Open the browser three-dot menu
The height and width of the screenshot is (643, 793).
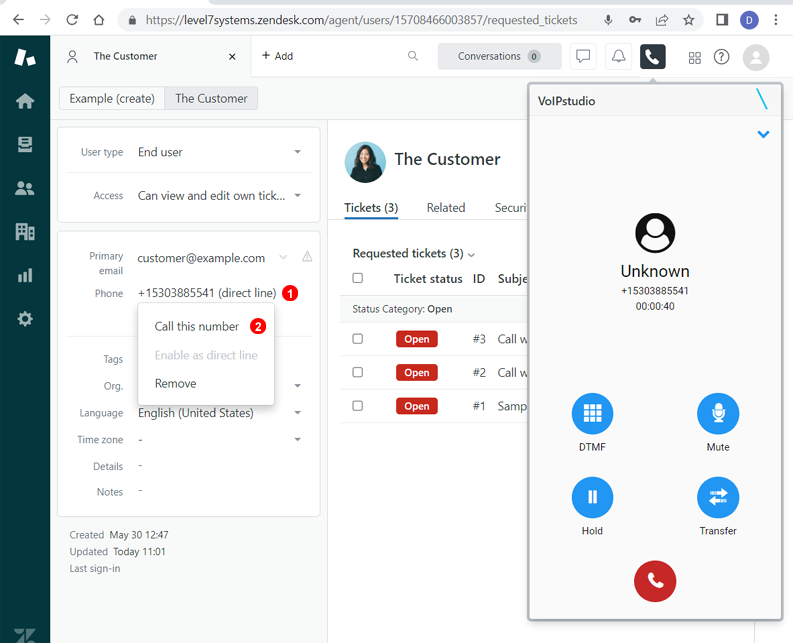pos(776,20)
